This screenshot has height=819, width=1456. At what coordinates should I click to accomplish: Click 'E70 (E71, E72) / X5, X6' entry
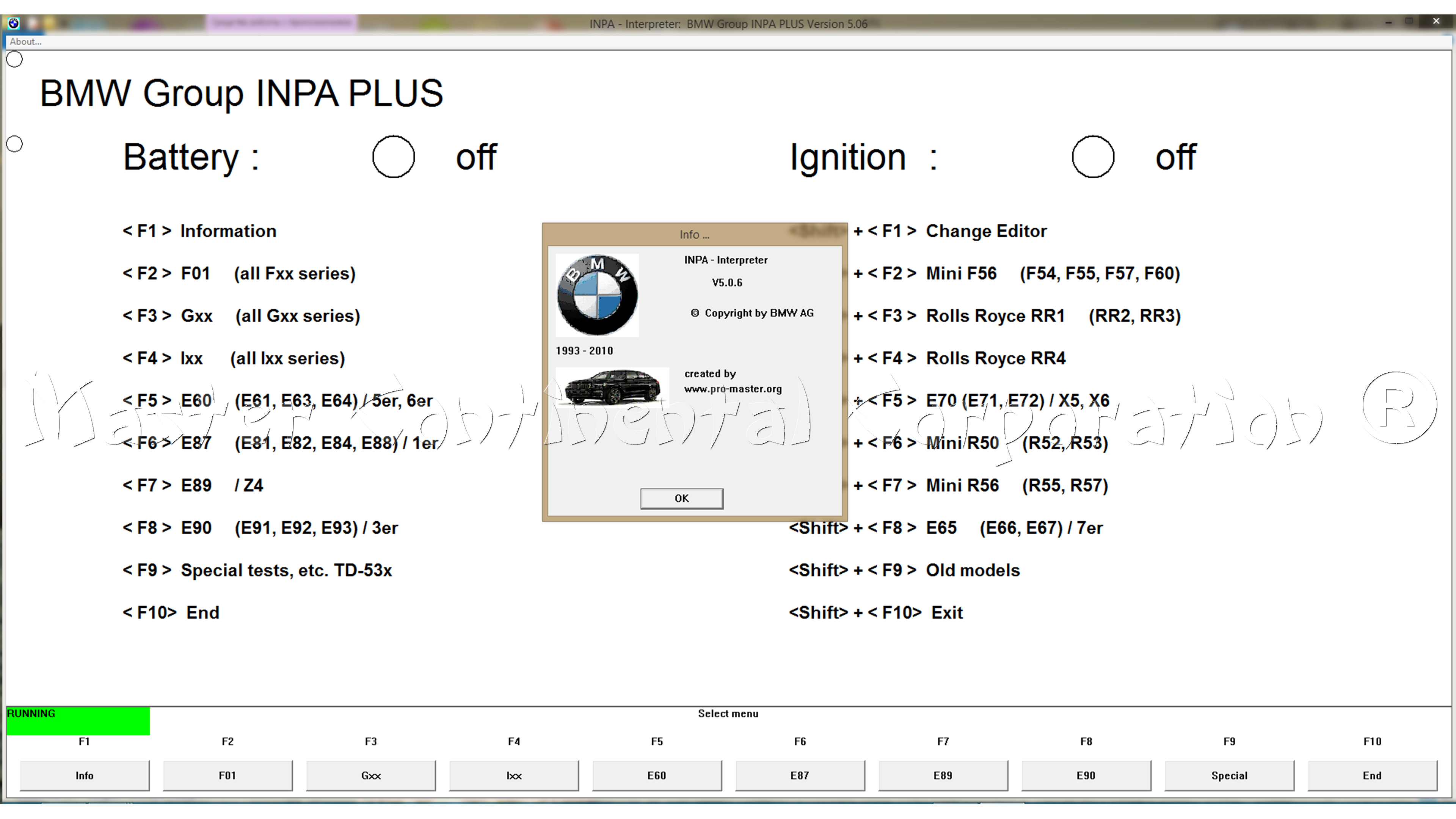(1017, 401)
